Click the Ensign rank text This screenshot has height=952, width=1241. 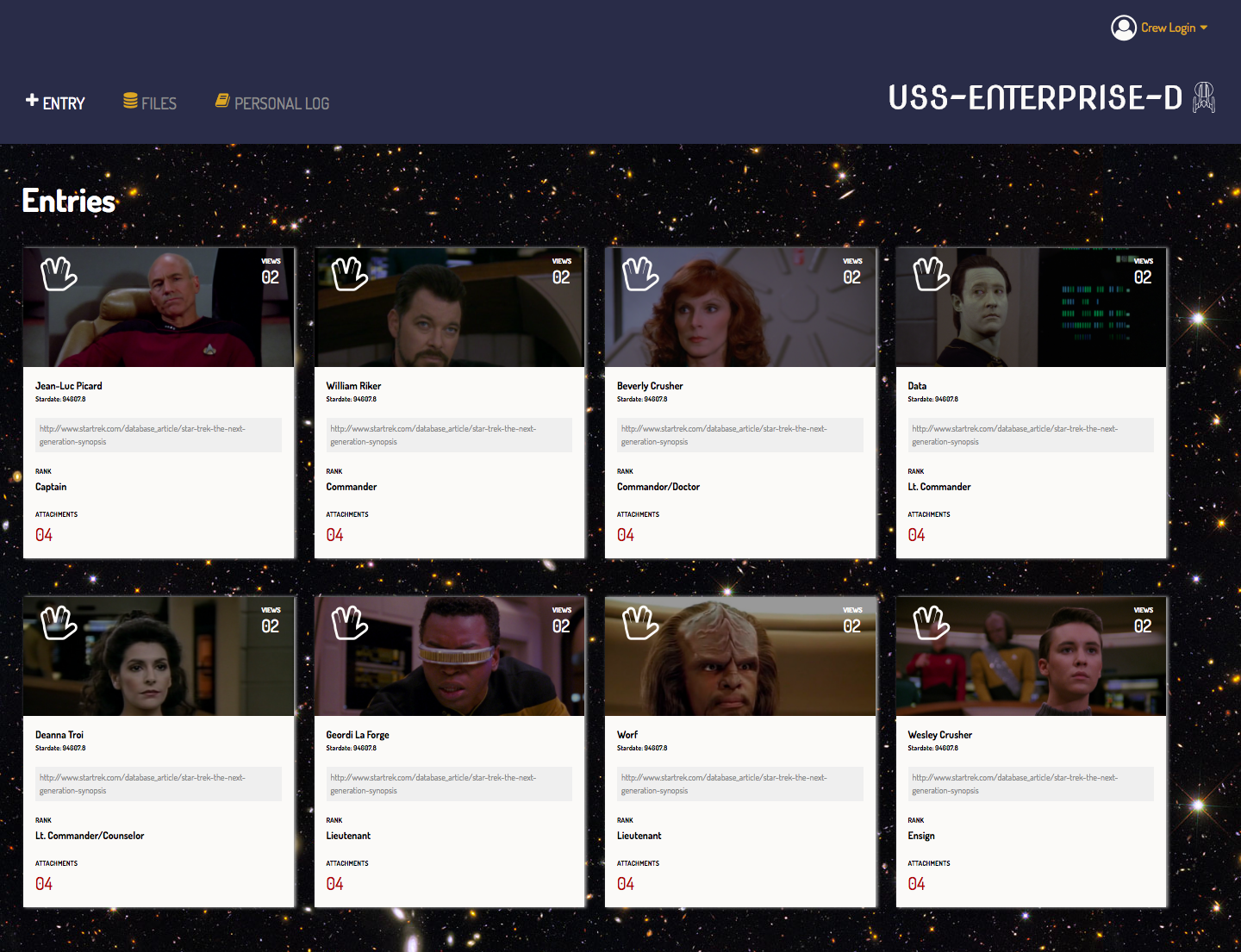pyautogui.click(x=921, y=836)
